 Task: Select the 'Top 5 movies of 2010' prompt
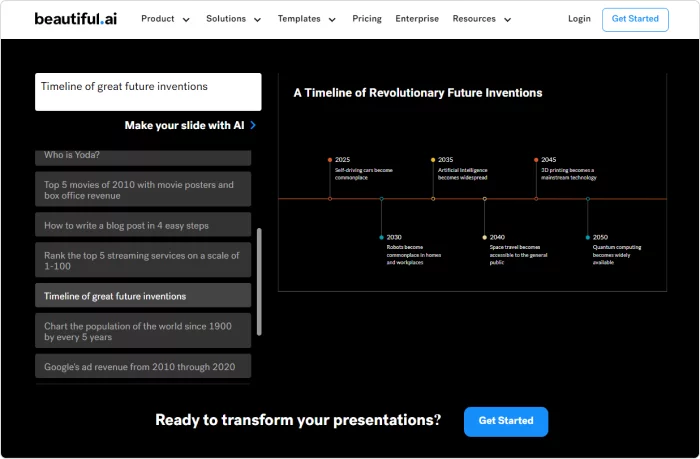click(143, 190)
